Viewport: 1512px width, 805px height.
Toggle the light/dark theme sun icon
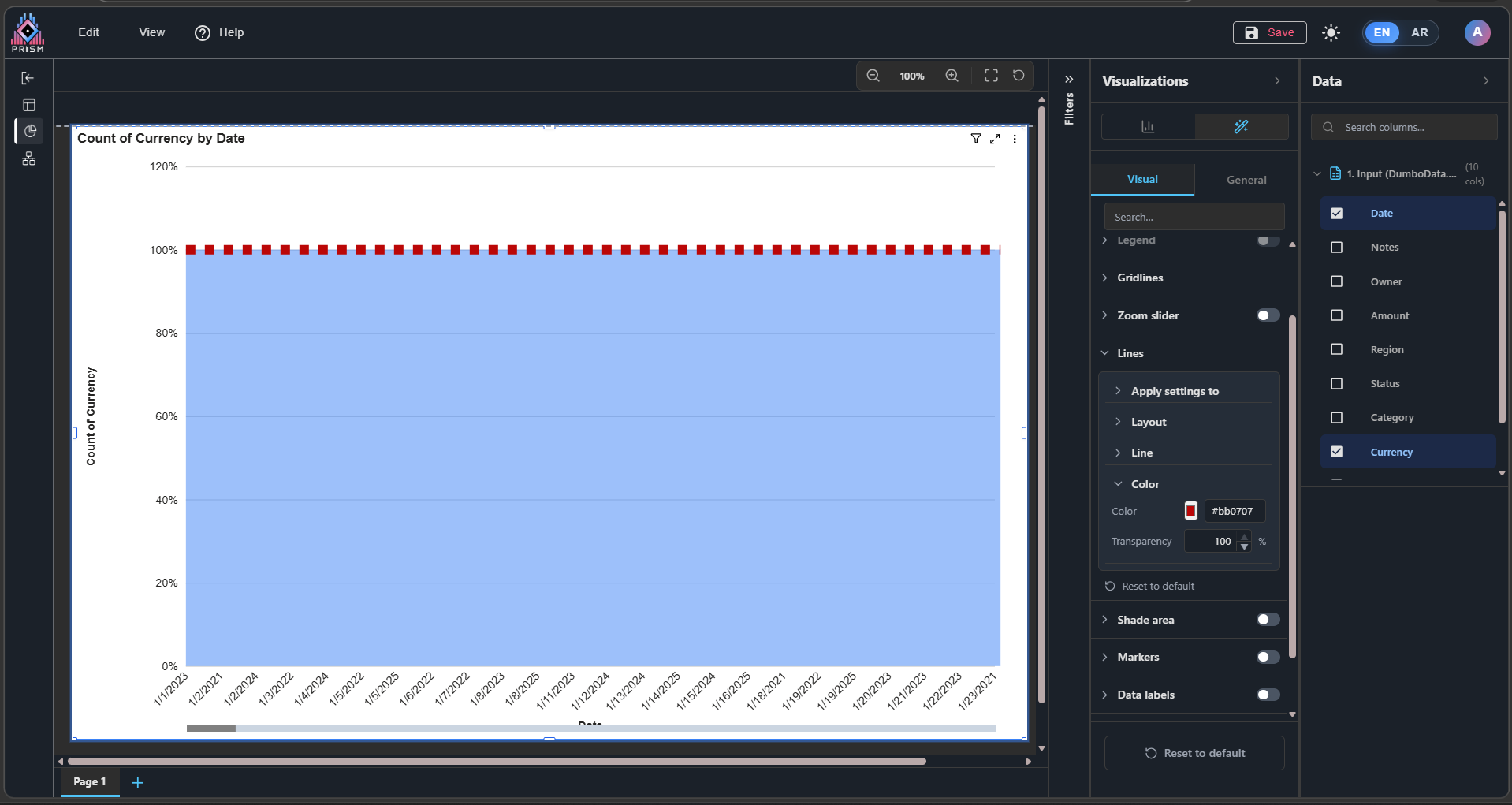pyautogui.click(x=1331, y=32)
